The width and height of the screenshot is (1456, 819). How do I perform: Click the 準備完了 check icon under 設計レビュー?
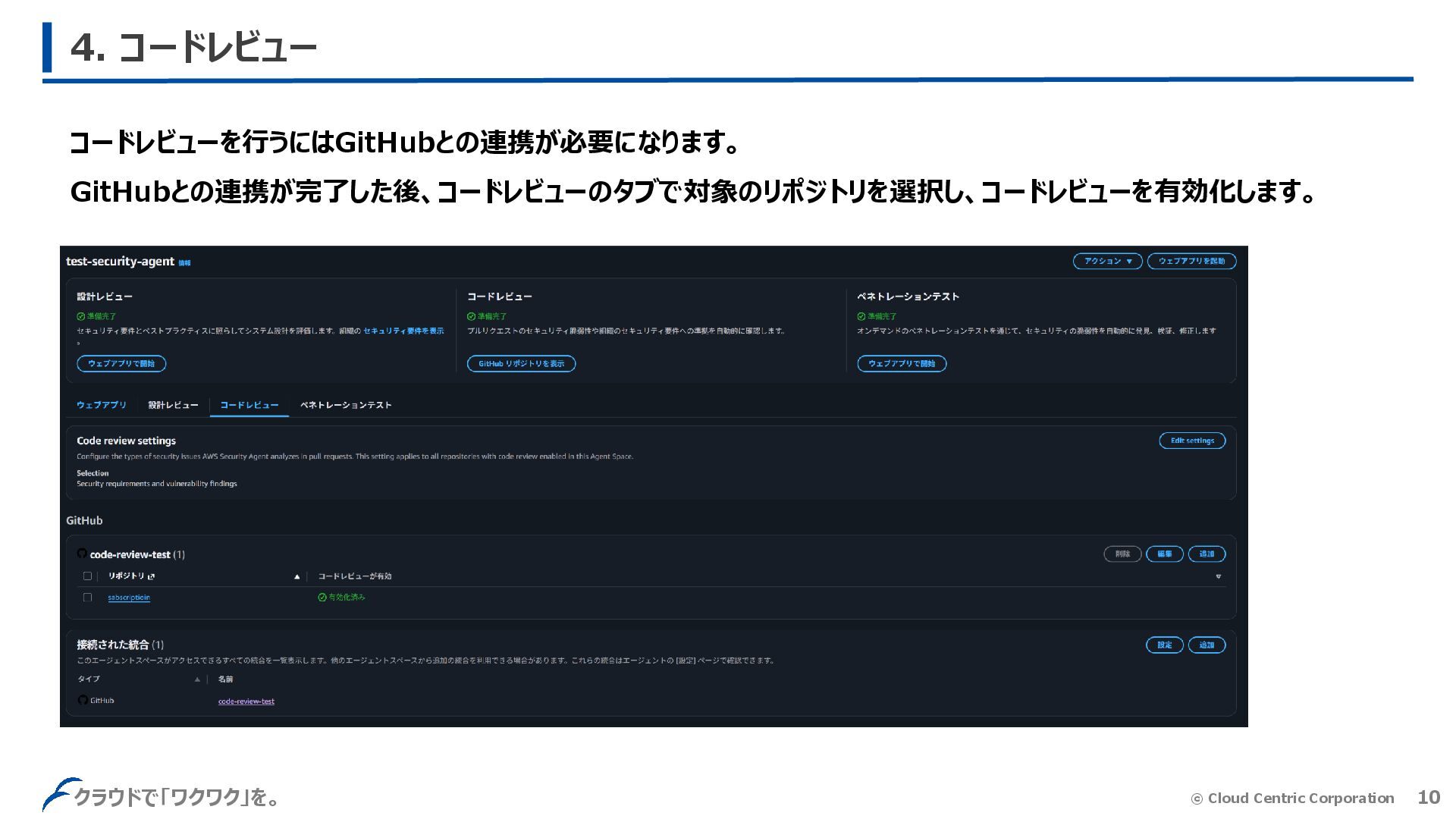pos(80,316)
